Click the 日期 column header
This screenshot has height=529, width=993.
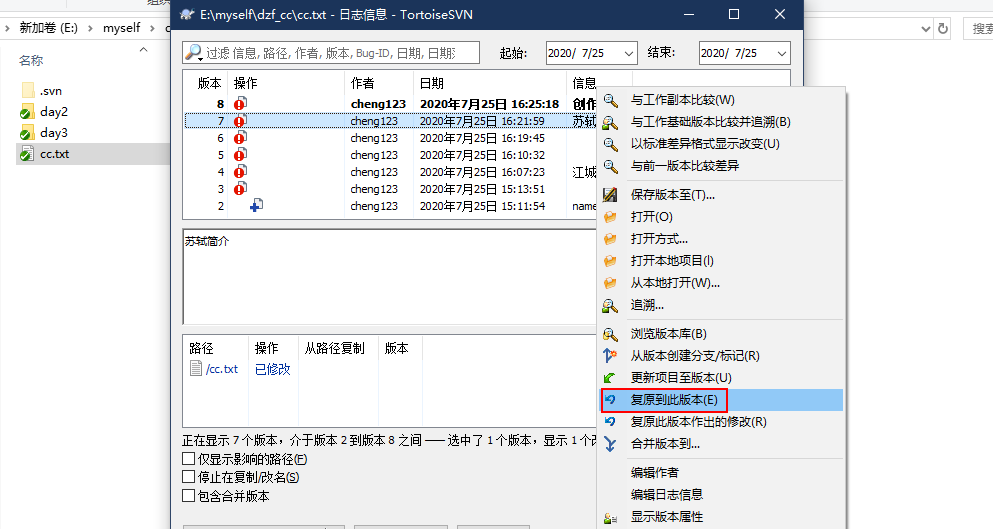click(432, 83)
